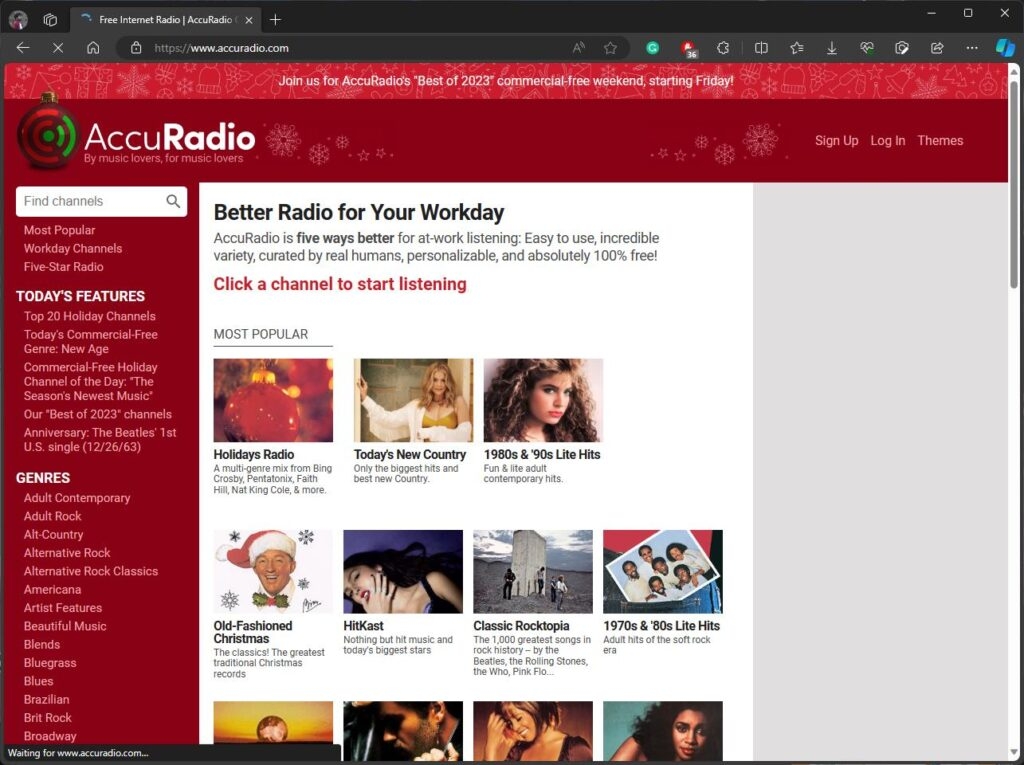Select Alt-Country genre
Image resolution: width=1024 pixels, height=765 pixels.
53,534
